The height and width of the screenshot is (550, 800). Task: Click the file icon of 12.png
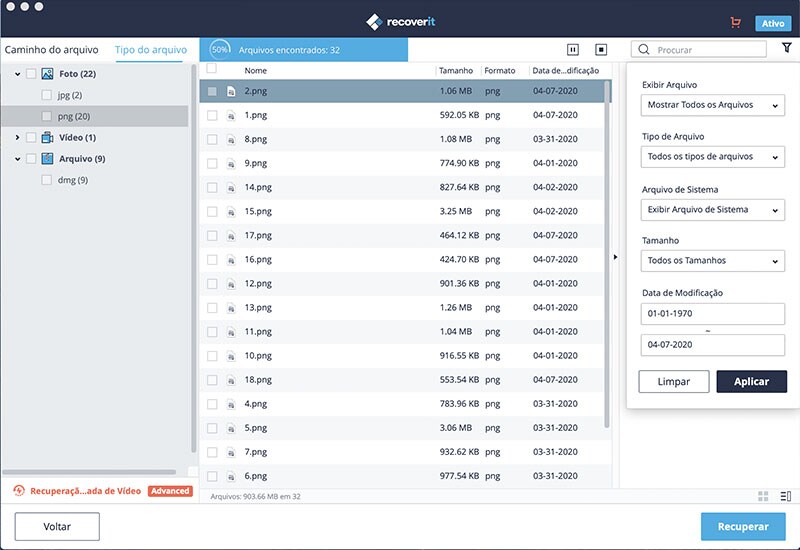[x=231, y=284]
